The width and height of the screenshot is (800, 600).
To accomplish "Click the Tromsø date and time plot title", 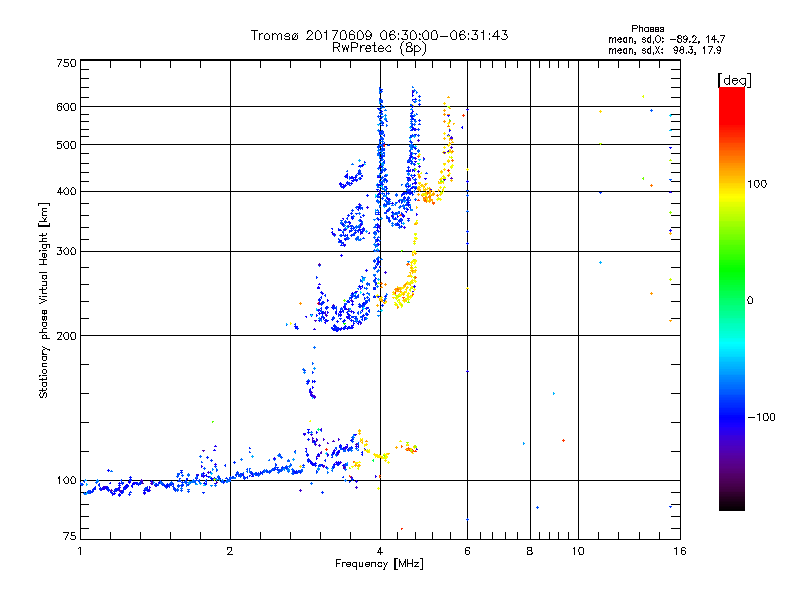I will pos(379,35).
